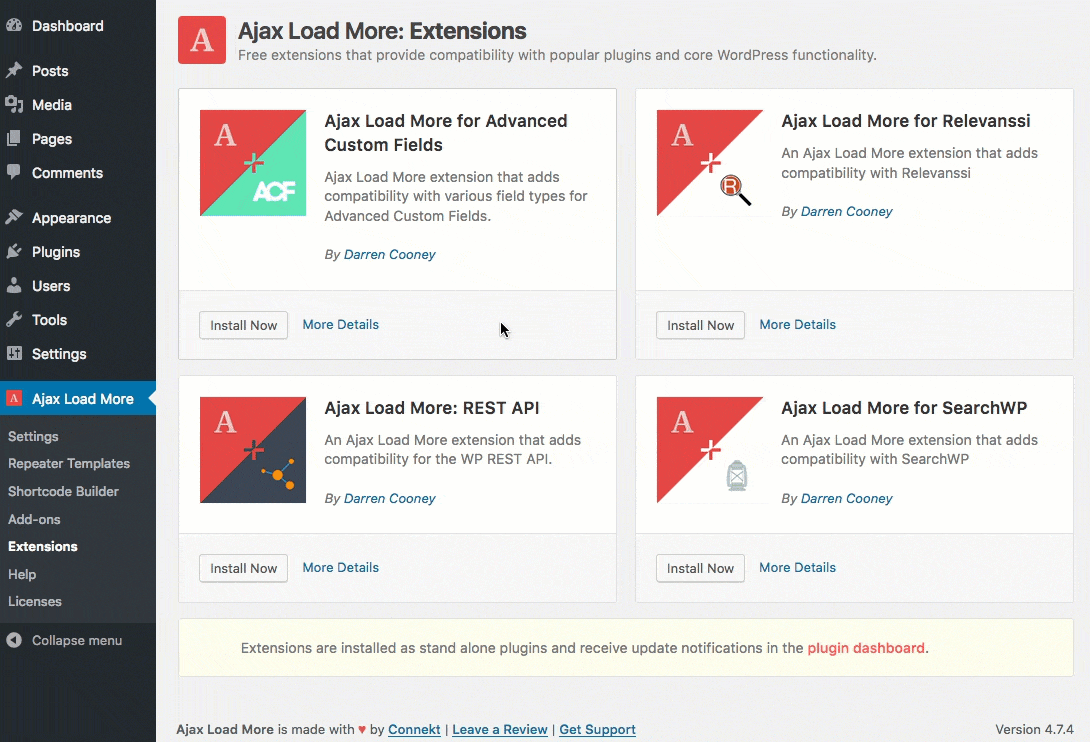
Task: Click the Plugins plug icon
Action: click(x=14, y=251)
